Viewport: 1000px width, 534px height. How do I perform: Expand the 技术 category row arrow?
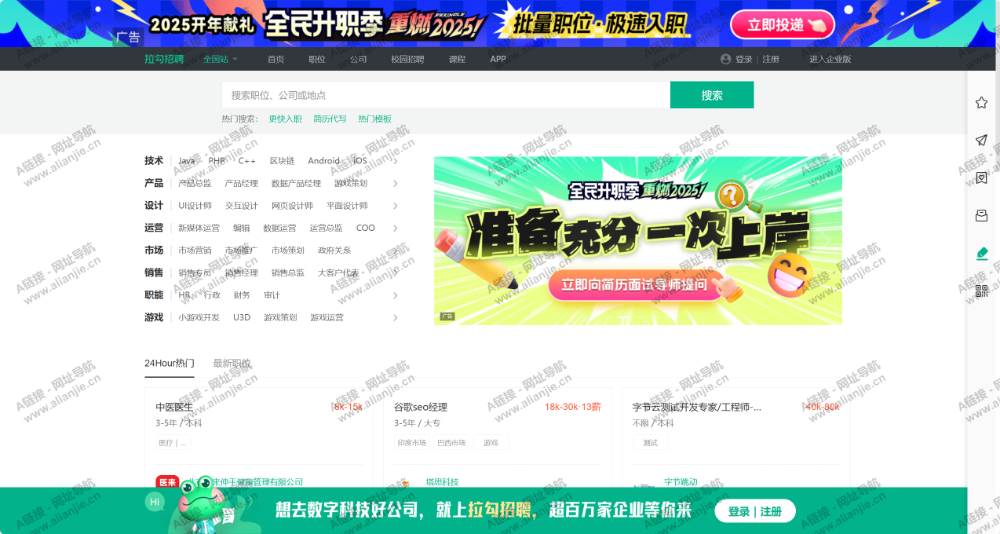pyautogui.click(x=395, y=161)
